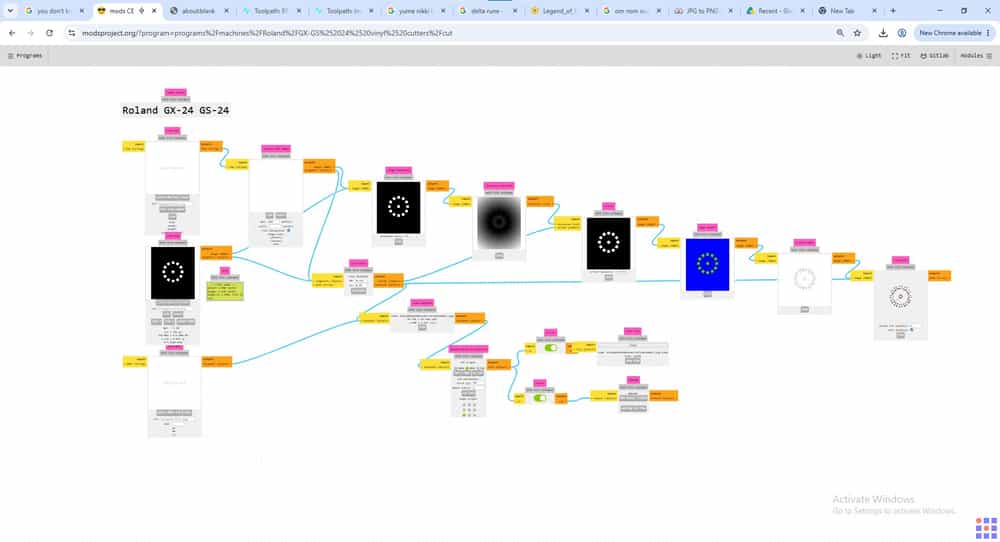Screen dimensions: 1000x542
Task: Switch to the about:blank tab
Action: tap(199, 11)
